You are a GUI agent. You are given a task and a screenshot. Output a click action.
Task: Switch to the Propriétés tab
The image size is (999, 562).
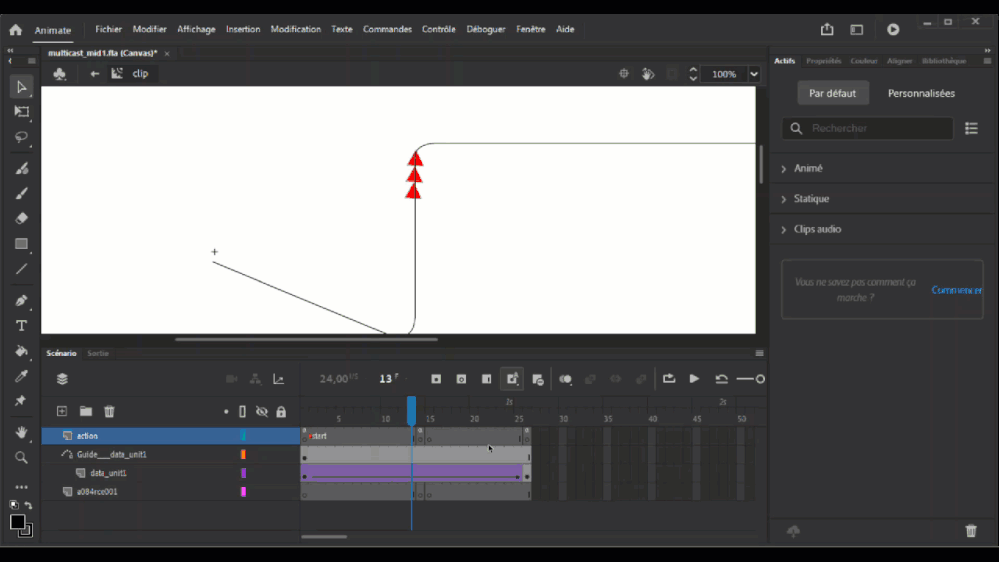pyautogui.click(x=824, y=61)
